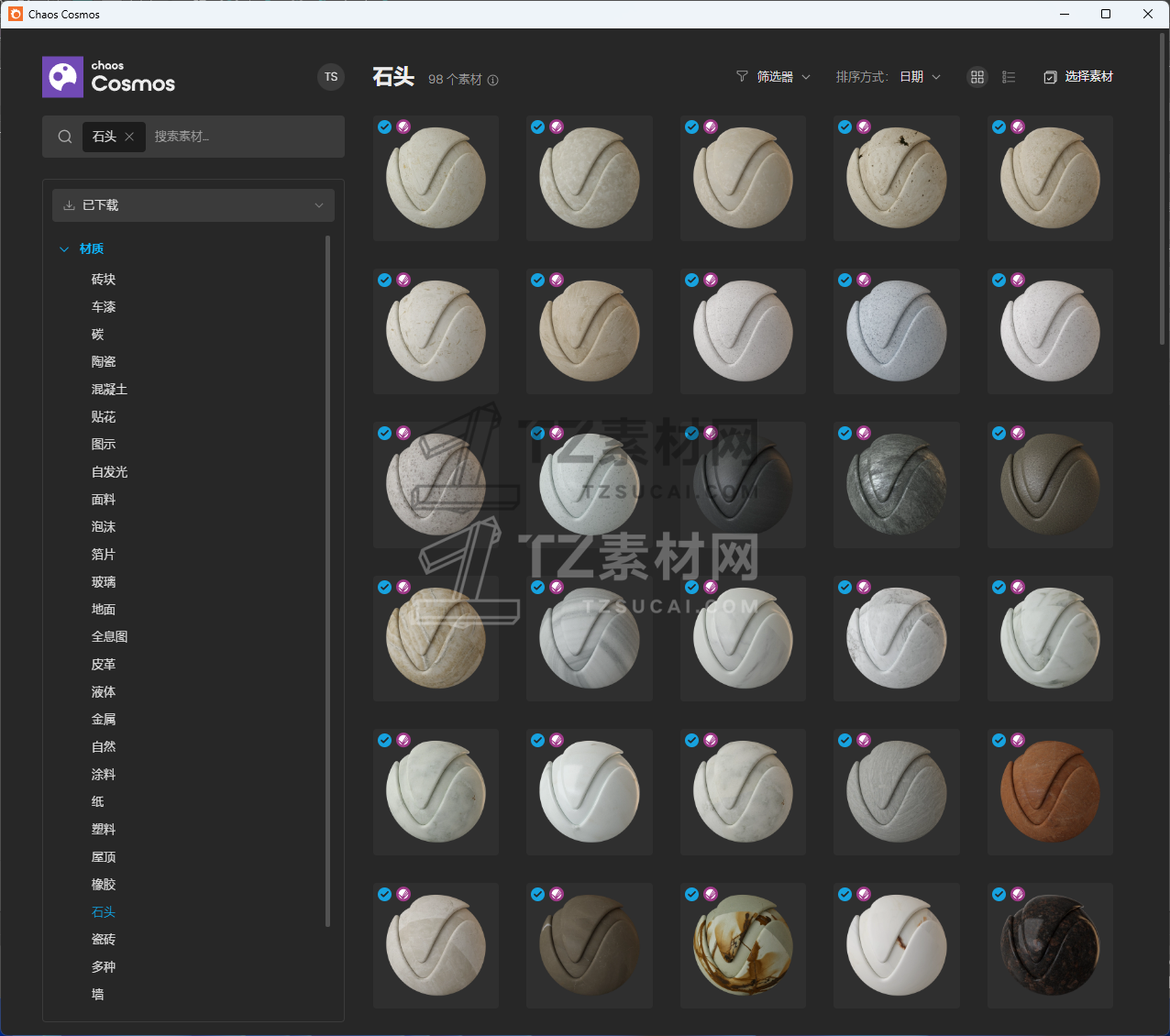Click the magnifier search icon
Image resolution: width=1170 pixels, height=1036 pixels.
[65, 137]
